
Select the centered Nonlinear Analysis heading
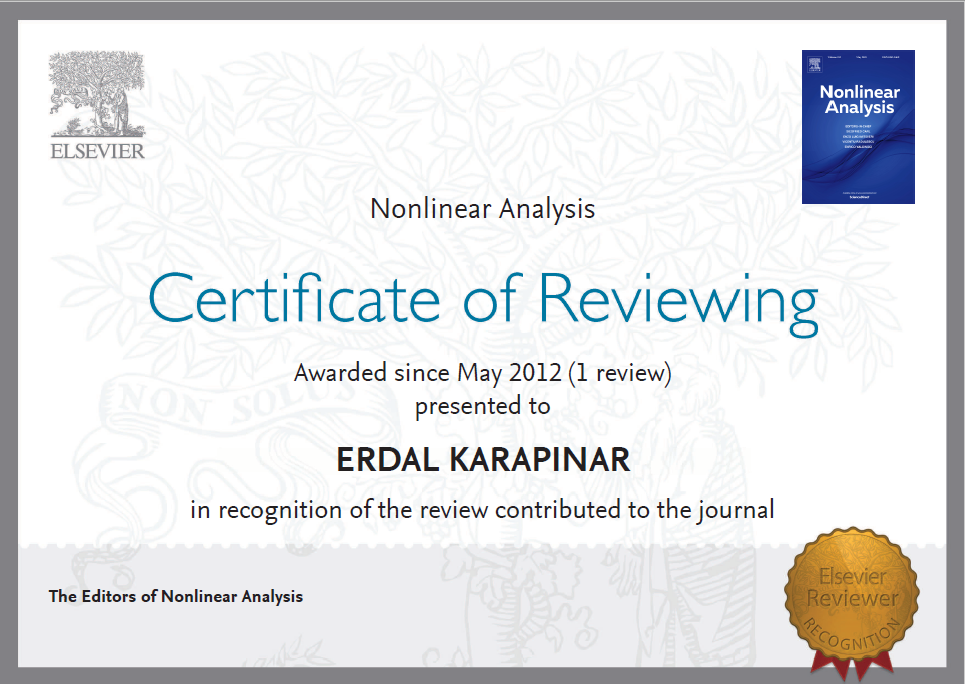tap(482, 209)
